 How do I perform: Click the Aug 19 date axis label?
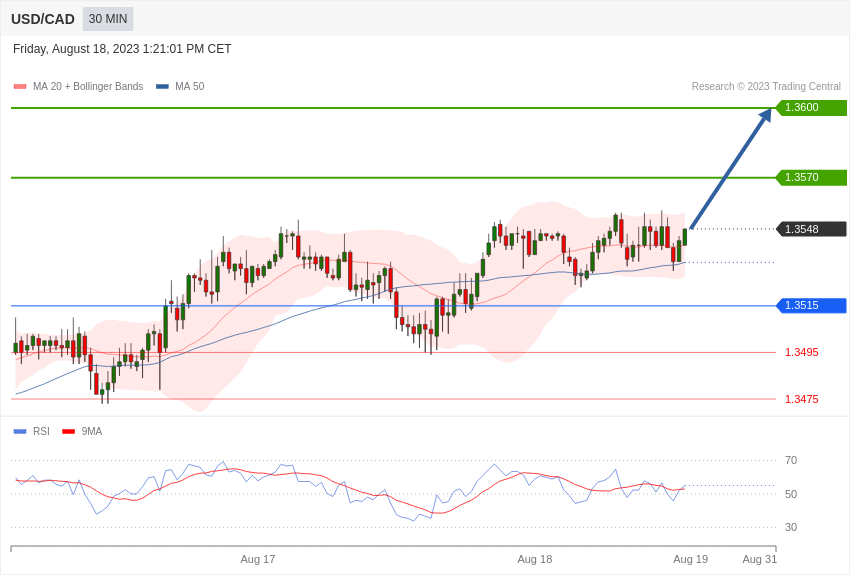click(690, 559)
